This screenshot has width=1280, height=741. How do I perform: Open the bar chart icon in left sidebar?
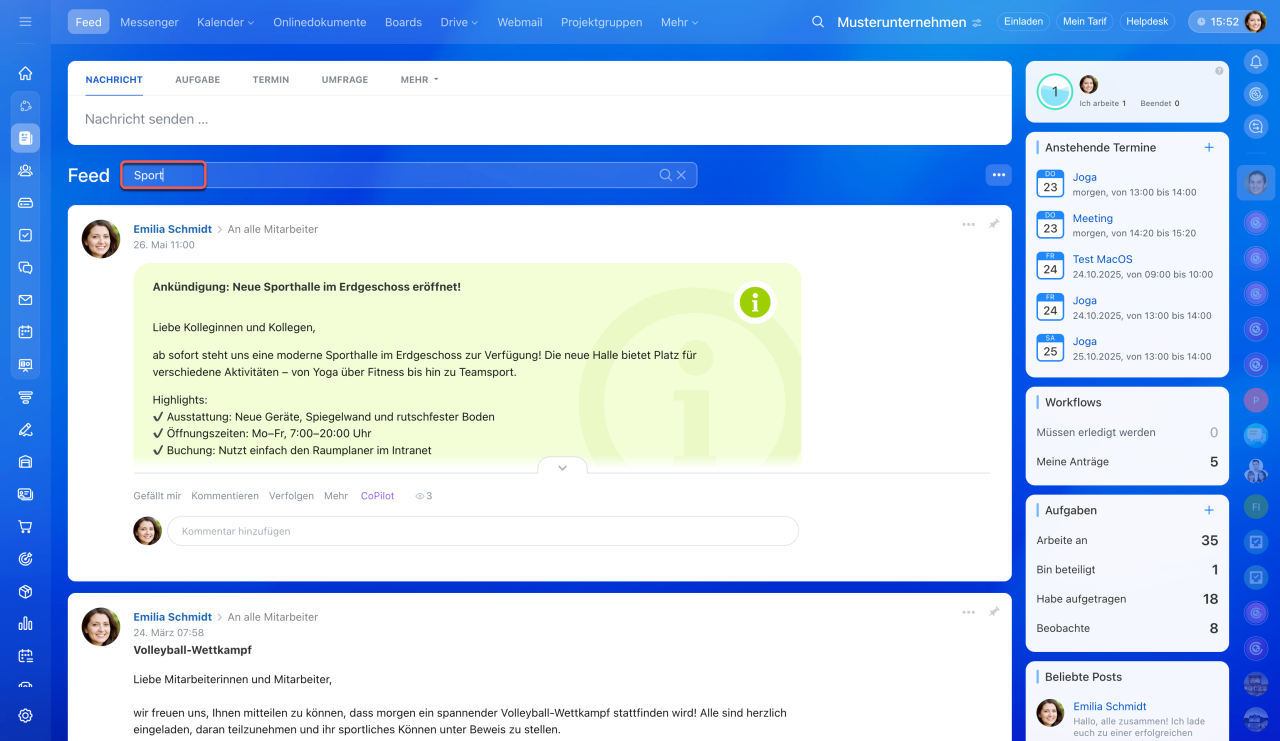click(x=25, y=624)
